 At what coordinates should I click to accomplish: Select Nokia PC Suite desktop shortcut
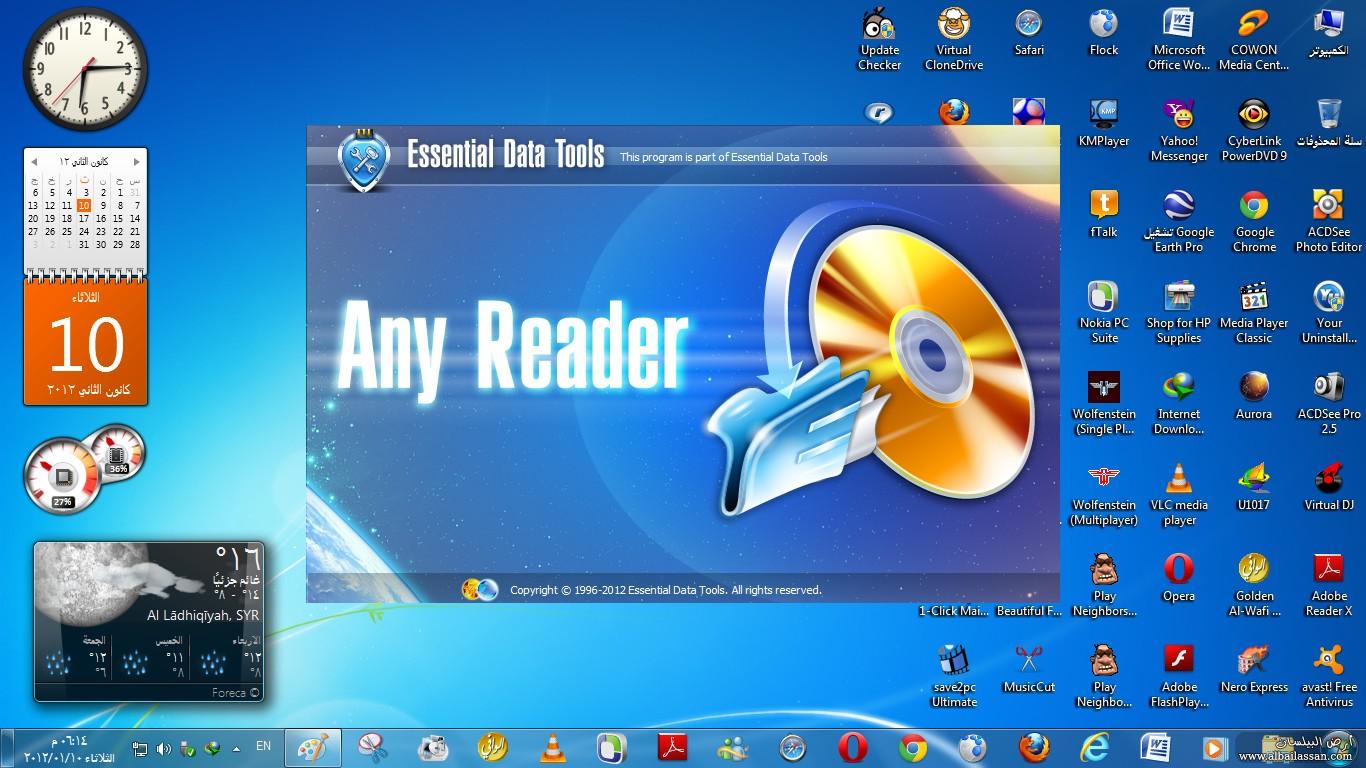1104,313
